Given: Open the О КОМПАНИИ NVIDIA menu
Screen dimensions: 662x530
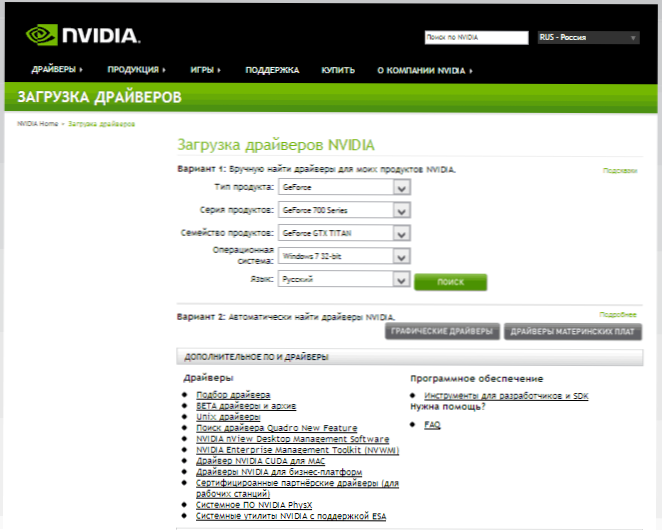Looking at the screenshot, I should click(425, 71).
